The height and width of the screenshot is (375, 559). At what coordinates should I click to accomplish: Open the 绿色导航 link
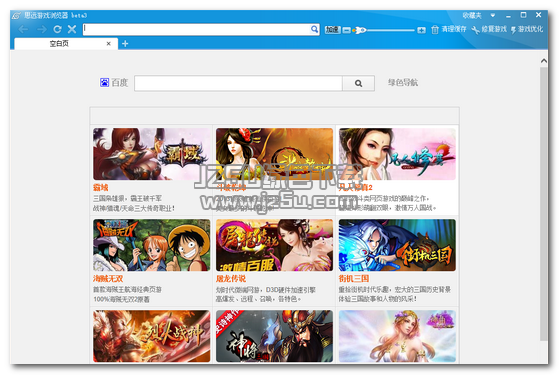pyautogui.click(x=403, y=83)
